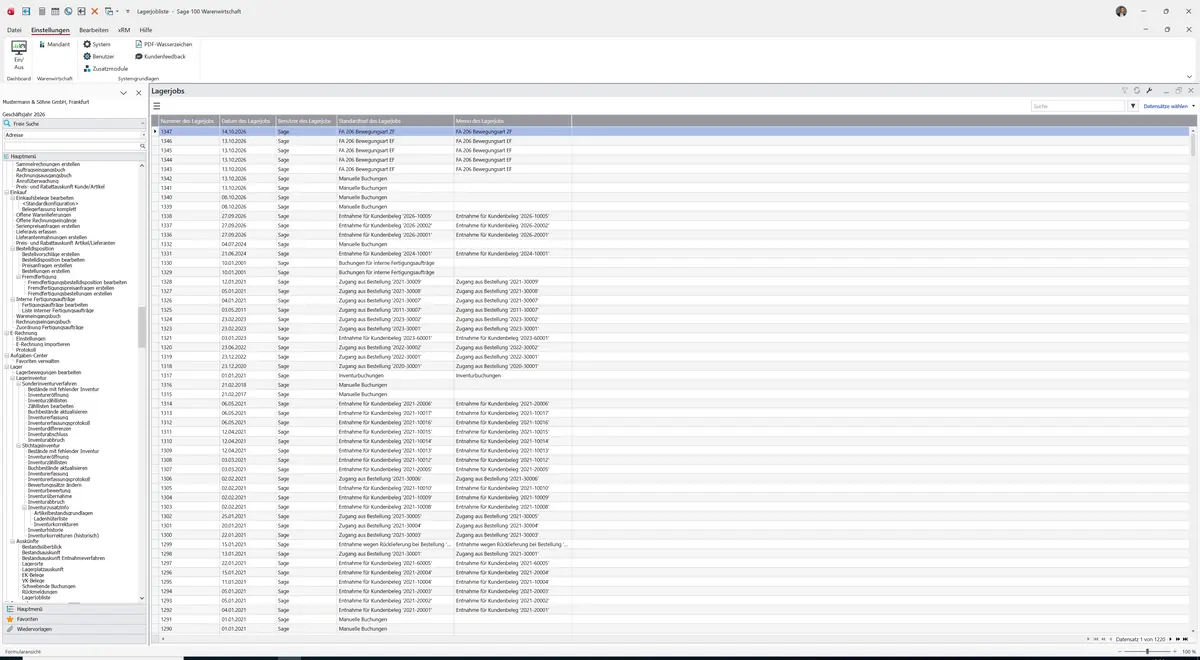Adjust the zoom slider in status bar
The height and width of the screenshot is (660, 1200).
tap(1147, 651)
